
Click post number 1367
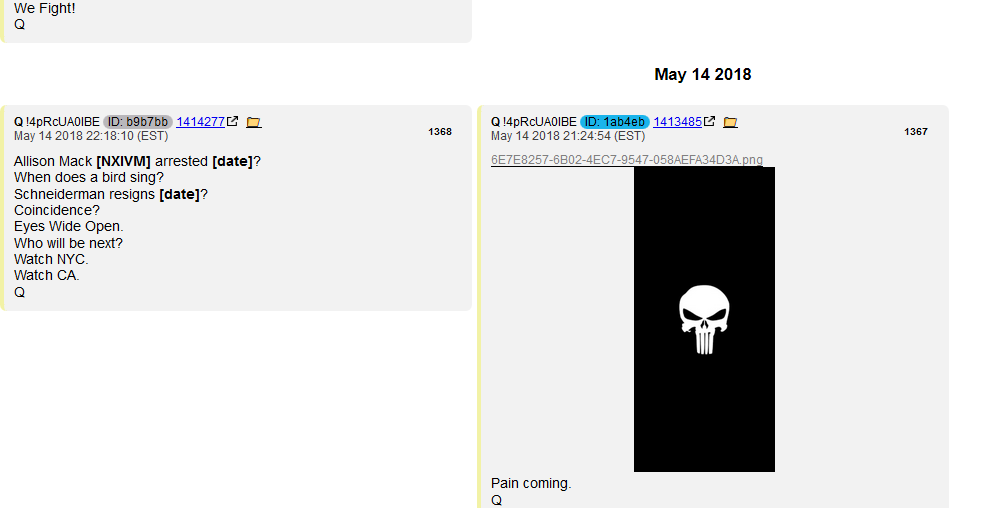coord(916,132)
